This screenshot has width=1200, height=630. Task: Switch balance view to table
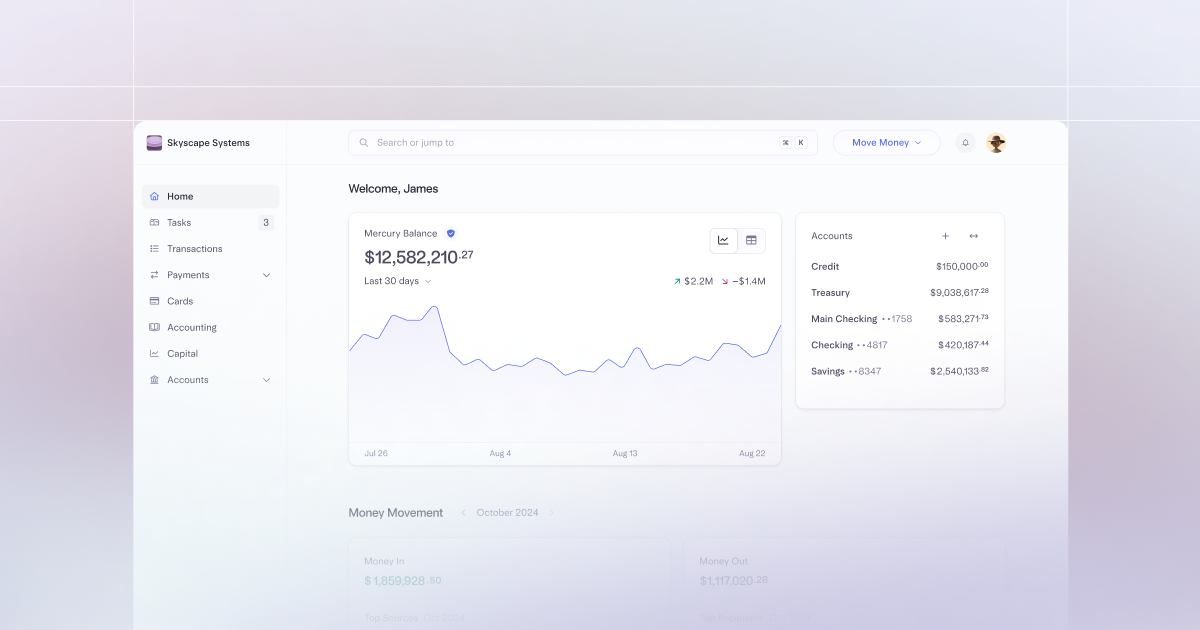[751, 240]
